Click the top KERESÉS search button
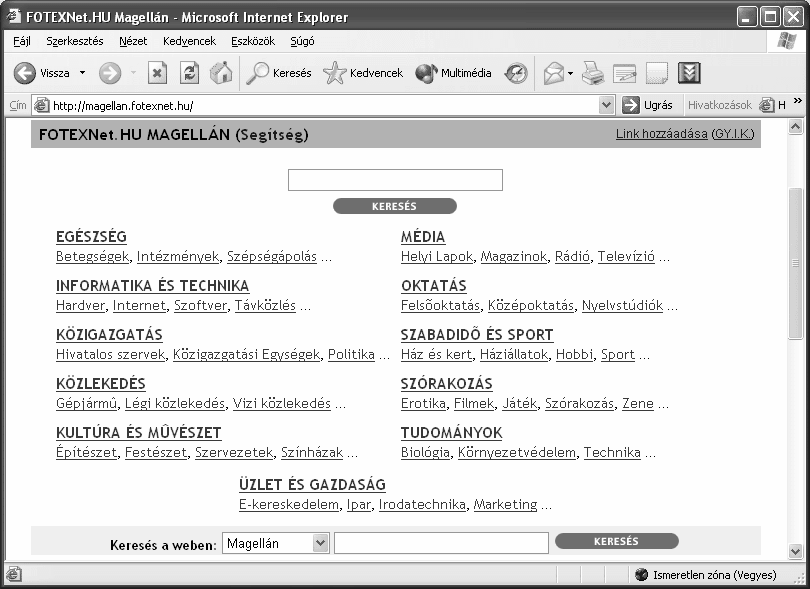Screen dimensions: 810x589 [395, 206]
